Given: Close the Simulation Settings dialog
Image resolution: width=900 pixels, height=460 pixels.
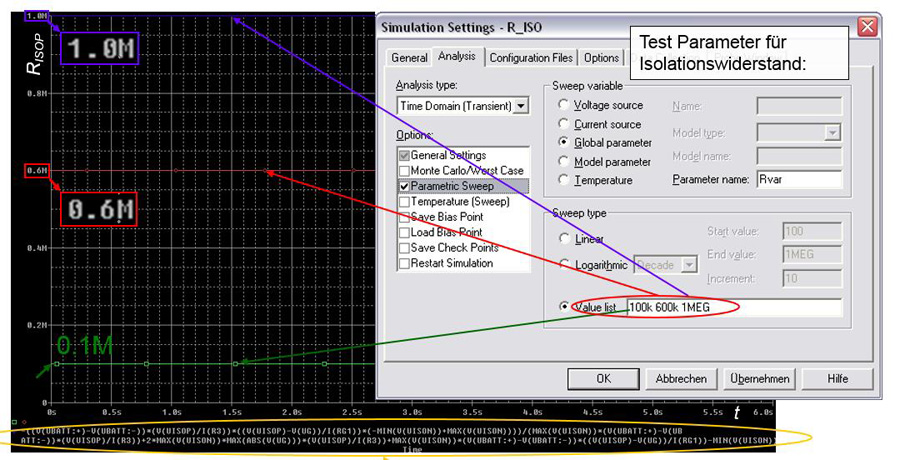Looking at the screenshot, I should 867,26.
